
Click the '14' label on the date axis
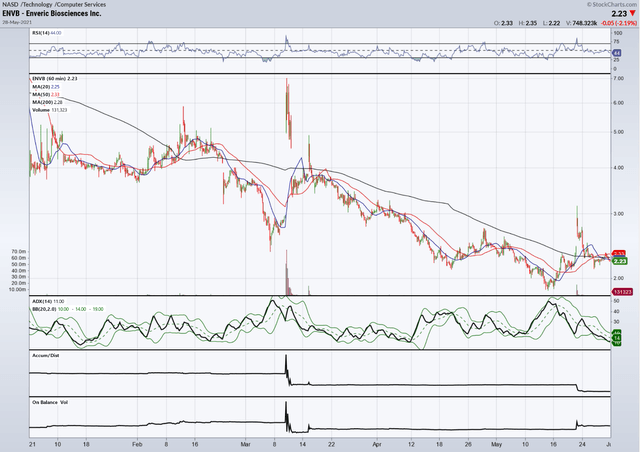(x=302, y=444)
